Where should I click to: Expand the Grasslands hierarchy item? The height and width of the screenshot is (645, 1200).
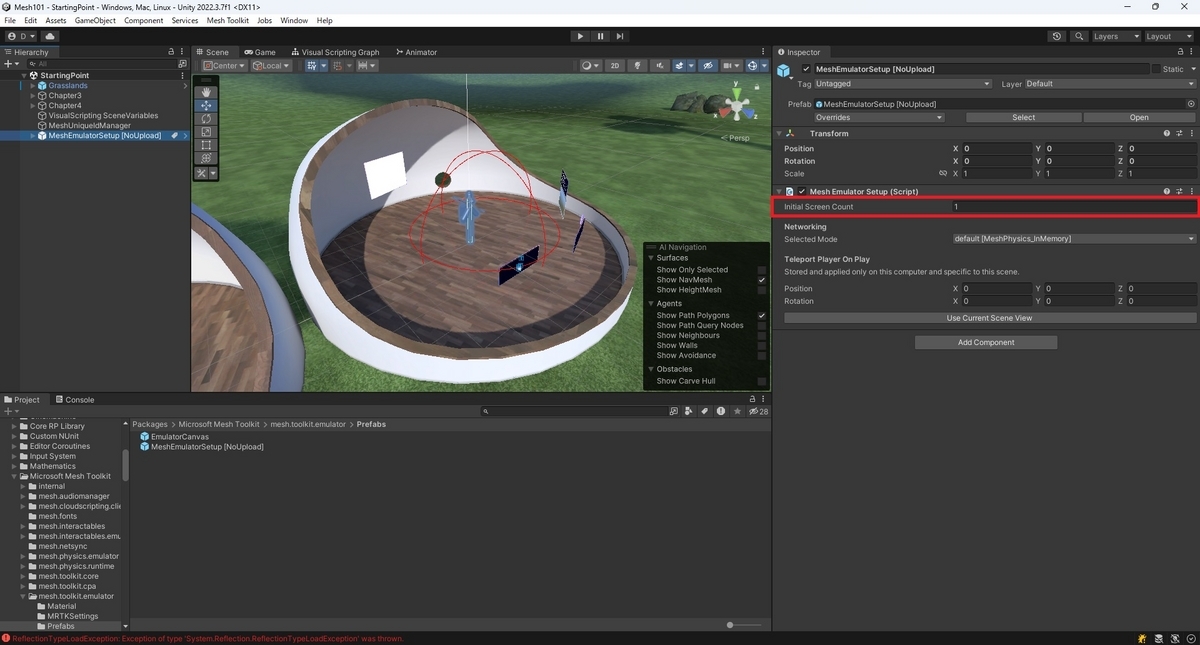(33, 86)
